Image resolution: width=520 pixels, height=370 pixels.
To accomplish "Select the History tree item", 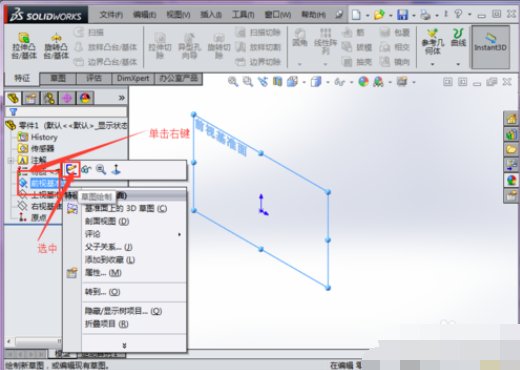I will (37, 137).
